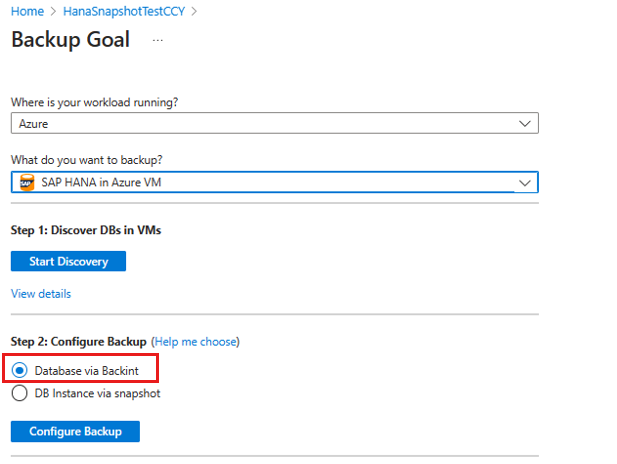Click the chevron after HanaSnapshotTestCCY breadcrumb

(194, 12)
